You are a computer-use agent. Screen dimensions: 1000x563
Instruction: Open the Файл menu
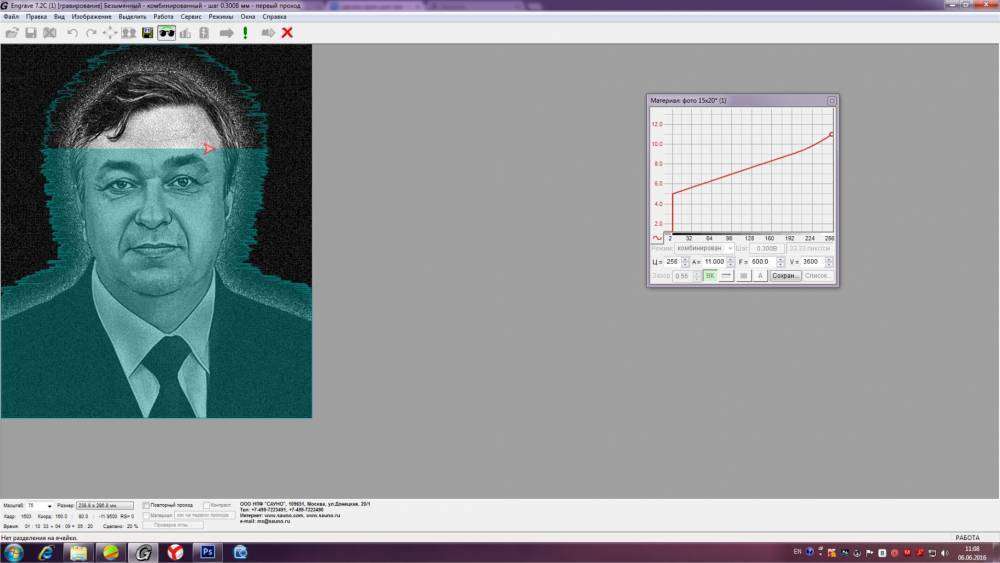11,17
